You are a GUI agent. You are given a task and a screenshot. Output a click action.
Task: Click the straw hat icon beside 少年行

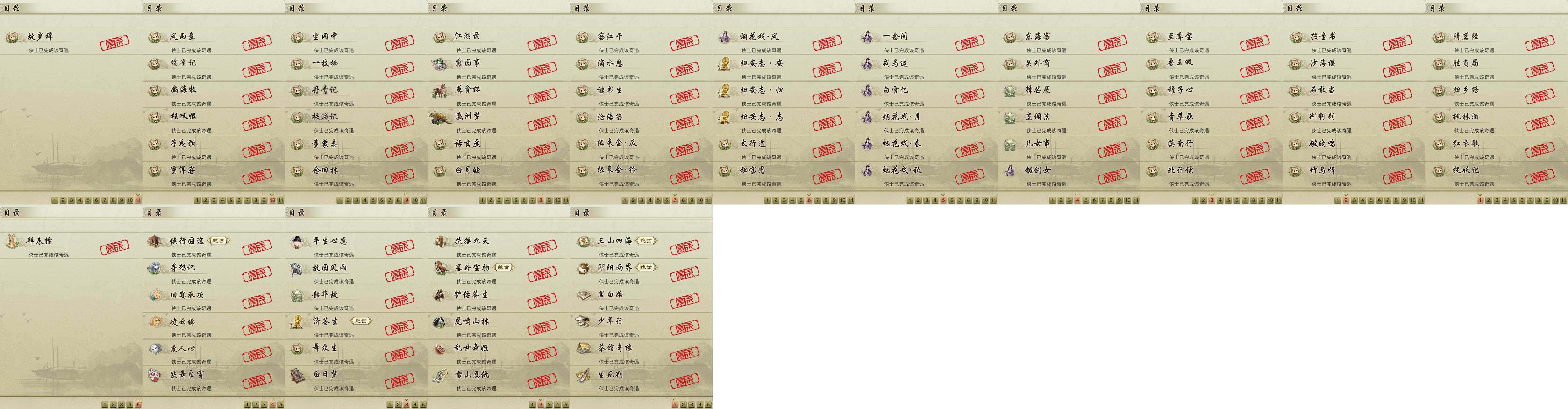[x=583, y=321]
